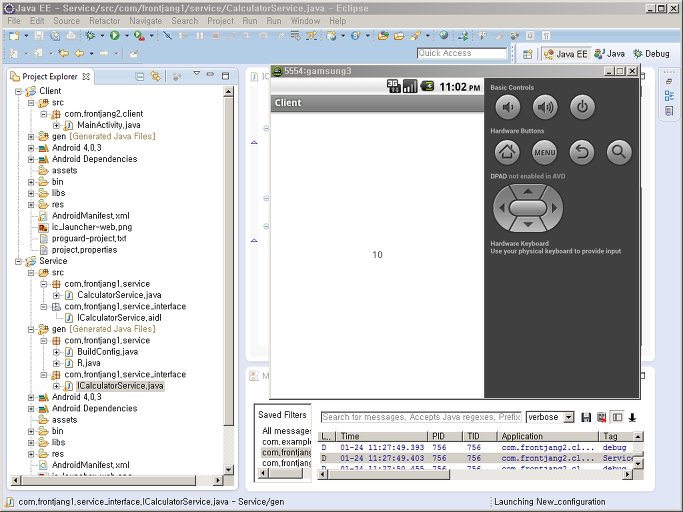683x512 pixels.
Task: Open the Source menu
Action: pyautogui.click(x=67, y=21)
